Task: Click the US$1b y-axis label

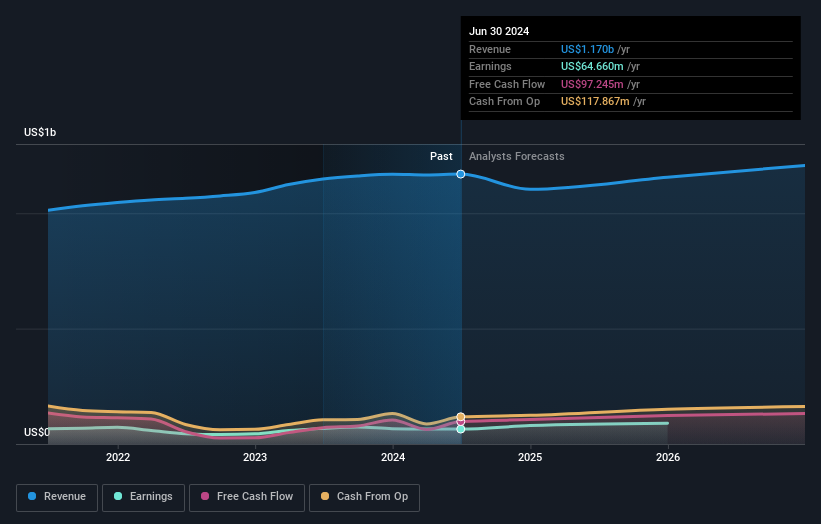Action: [x=40, y=132]
